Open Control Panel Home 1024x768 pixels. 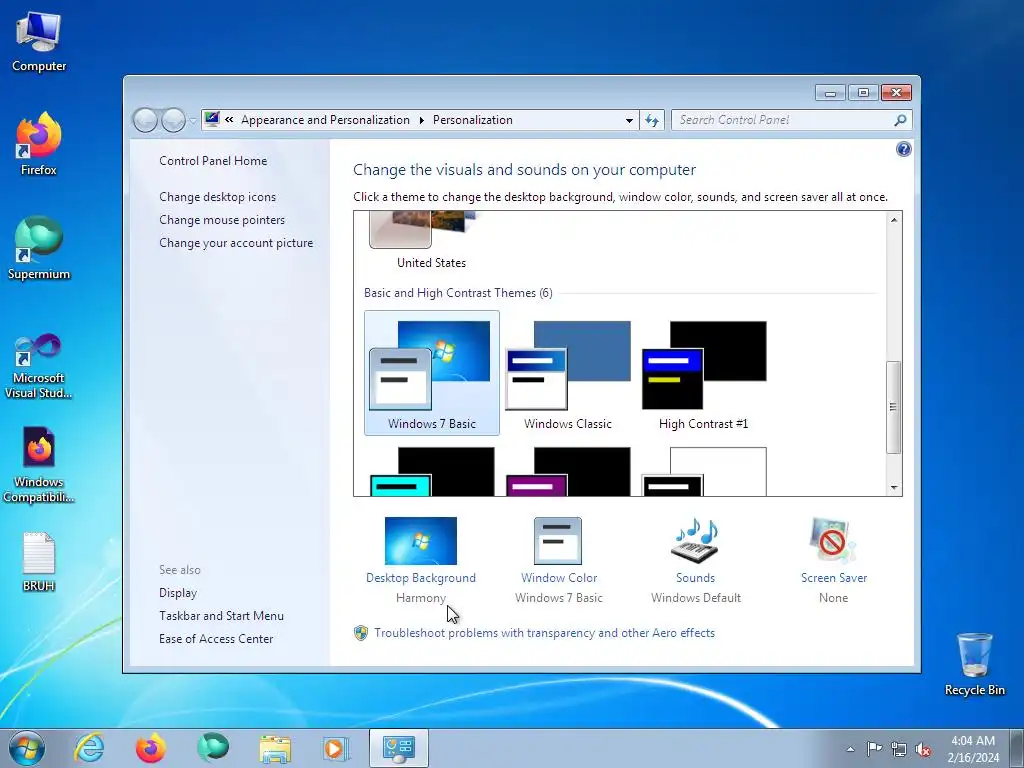coord(213,161)
